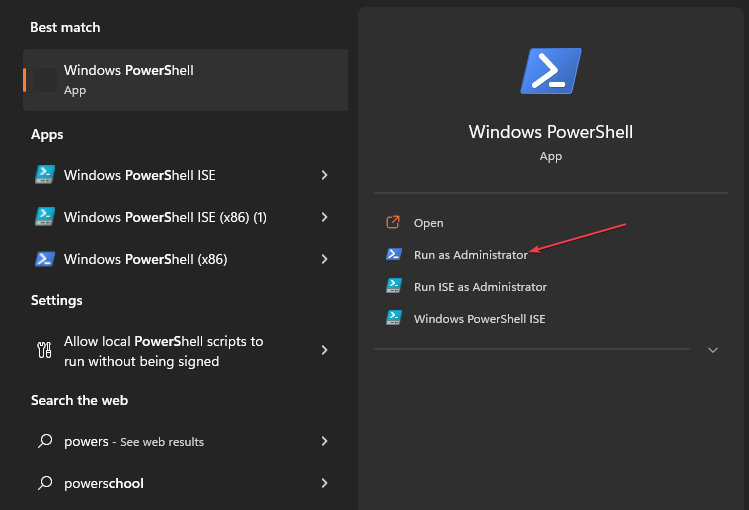Click the Windows PowerShell ISE icon in the actions list
This screenshot has width=749, height=510.
pos(394,319)
